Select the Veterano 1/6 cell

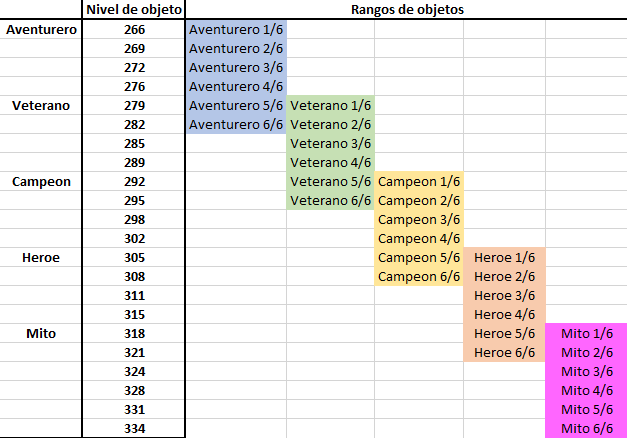point(331,106)
